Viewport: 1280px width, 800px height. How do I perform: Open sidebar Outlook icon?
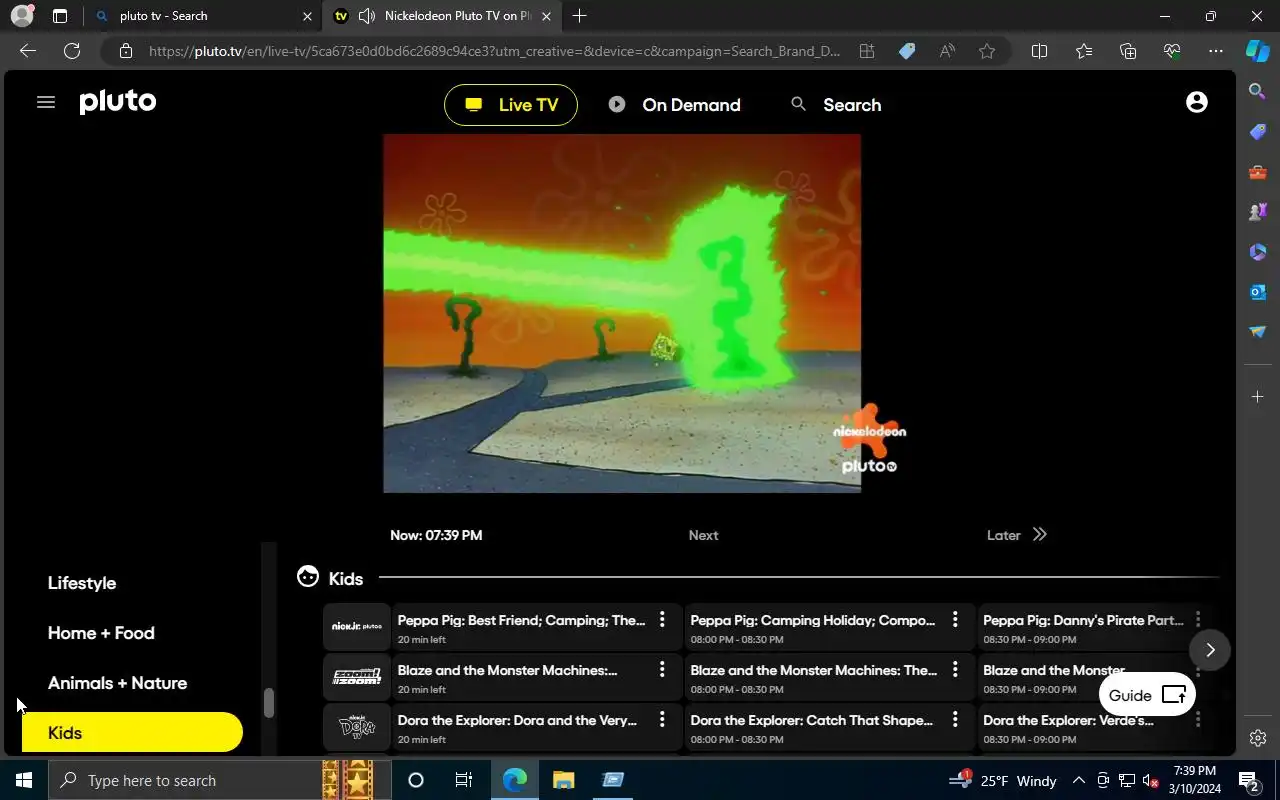1258,292
